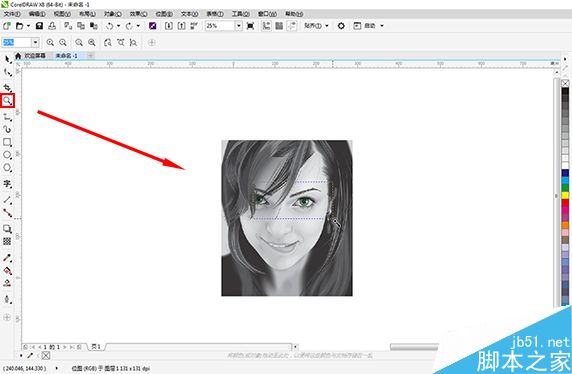572x374 pixels.
Task: Open the Help menu
Action: point(294,14)
